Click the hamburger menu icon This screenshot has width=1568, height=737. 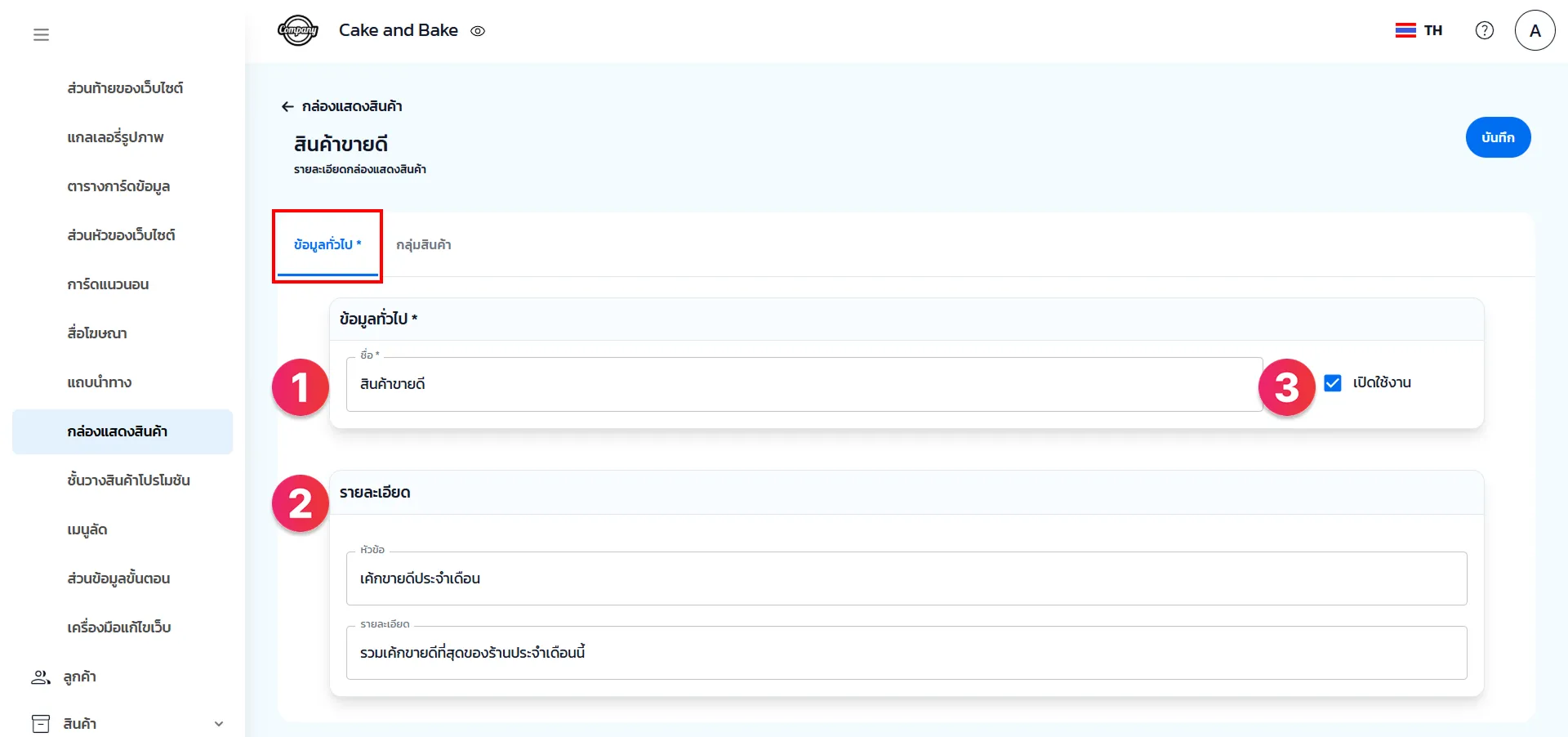tap(41, 34)
